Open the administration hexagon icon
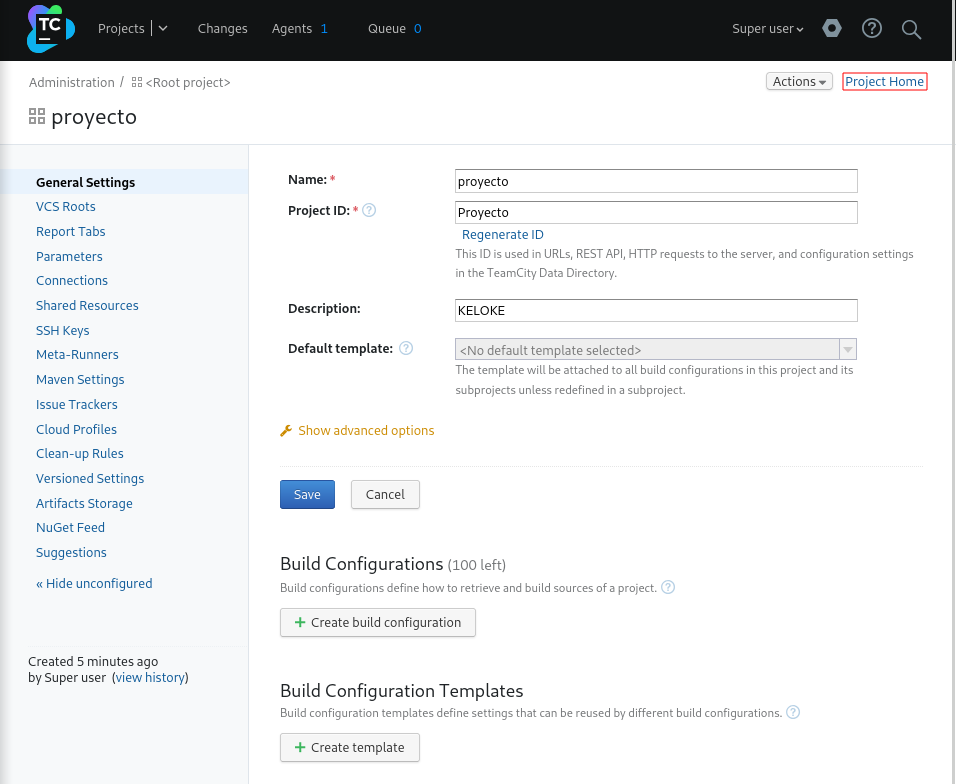The image size is (956, 784). pyautogui.click(x=832, y=28)
